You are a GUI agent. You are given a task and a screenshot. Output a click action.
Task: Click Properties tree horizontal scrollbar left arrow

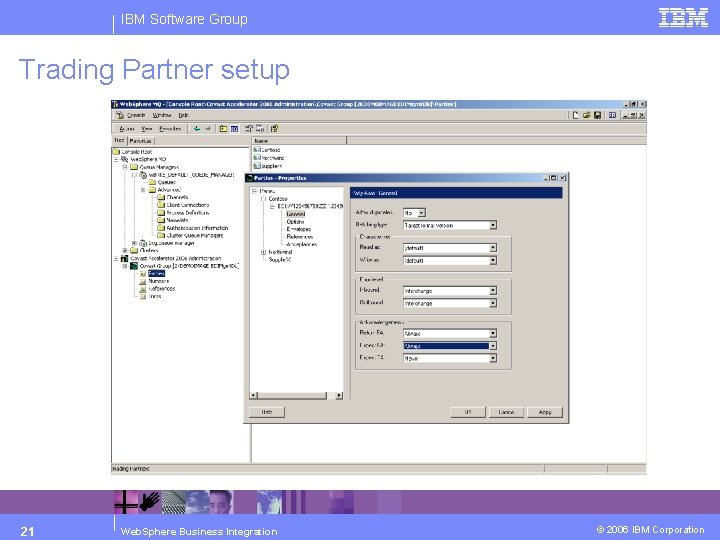254,395
